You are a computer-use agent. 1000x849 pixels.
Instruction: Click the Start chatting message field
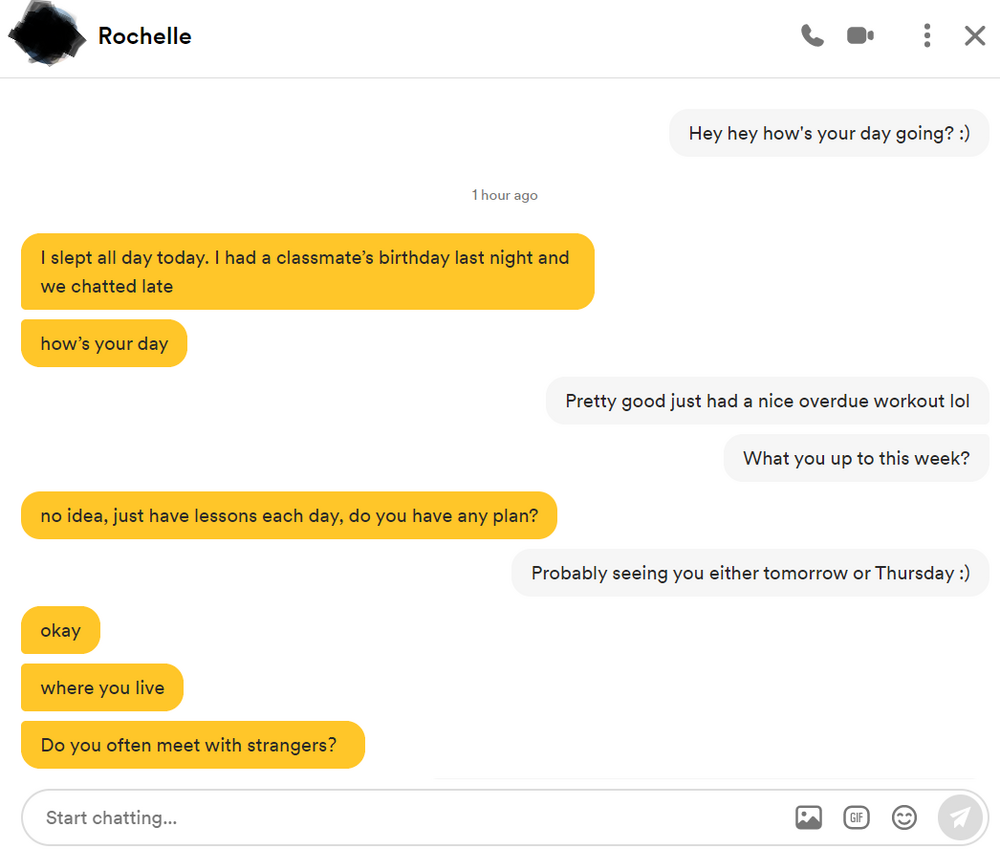(408, 817)
